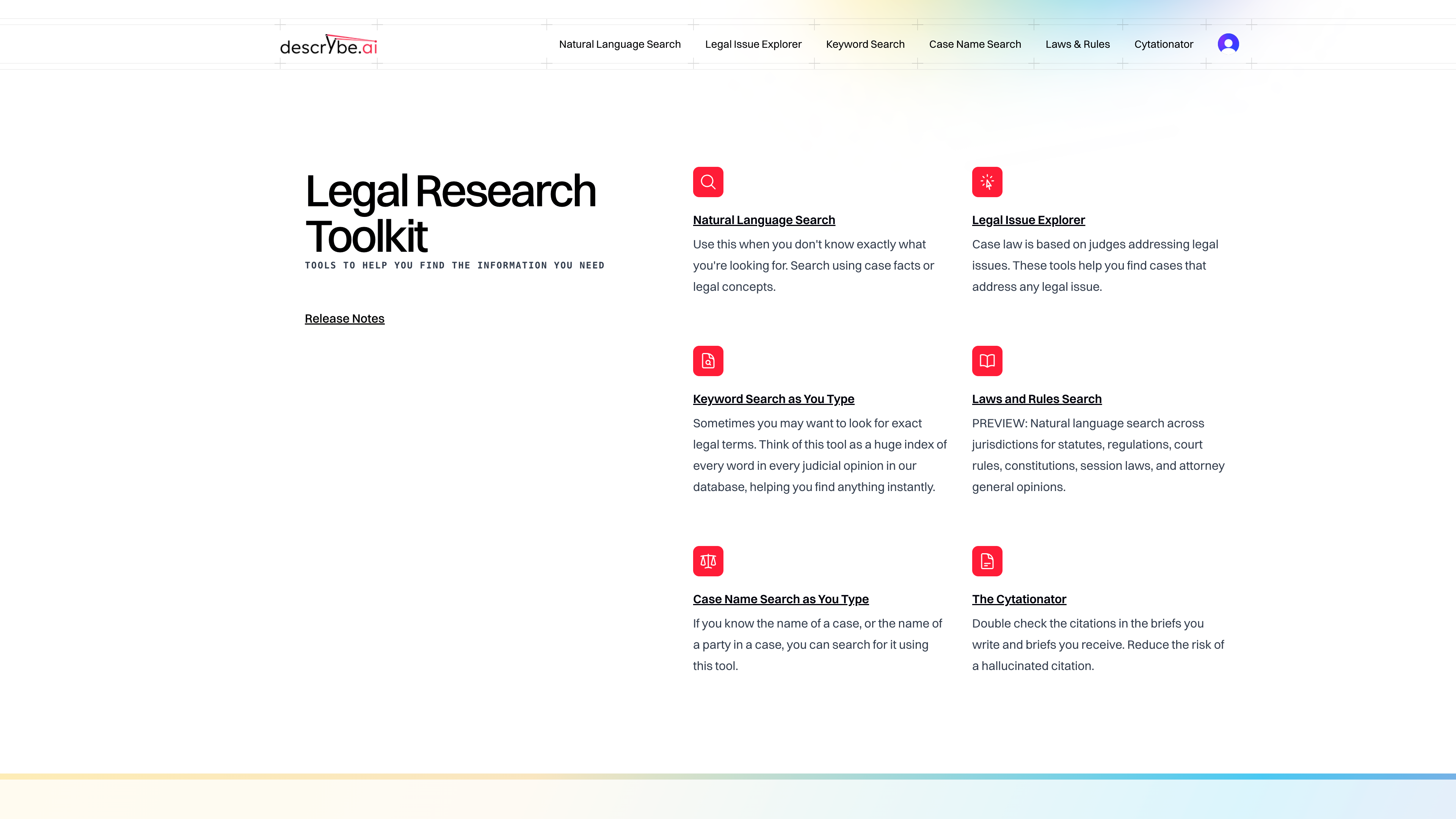Go to Legal Issue Explorer nav item

point(753,44)
